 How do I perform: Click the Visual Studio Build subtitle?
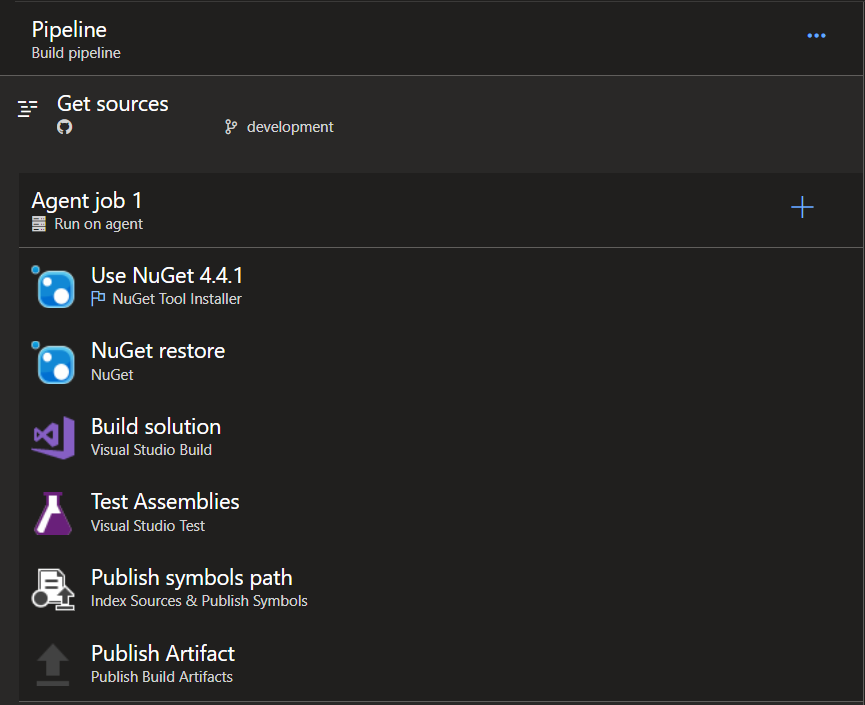coord(151,450)
